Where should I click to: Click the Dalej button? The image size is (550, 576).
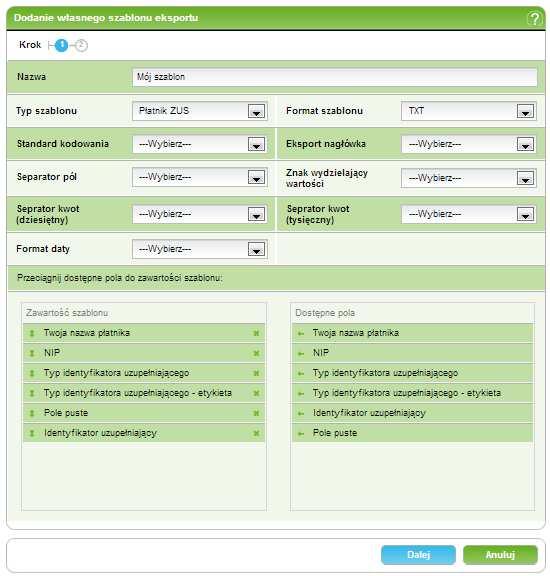418,555
